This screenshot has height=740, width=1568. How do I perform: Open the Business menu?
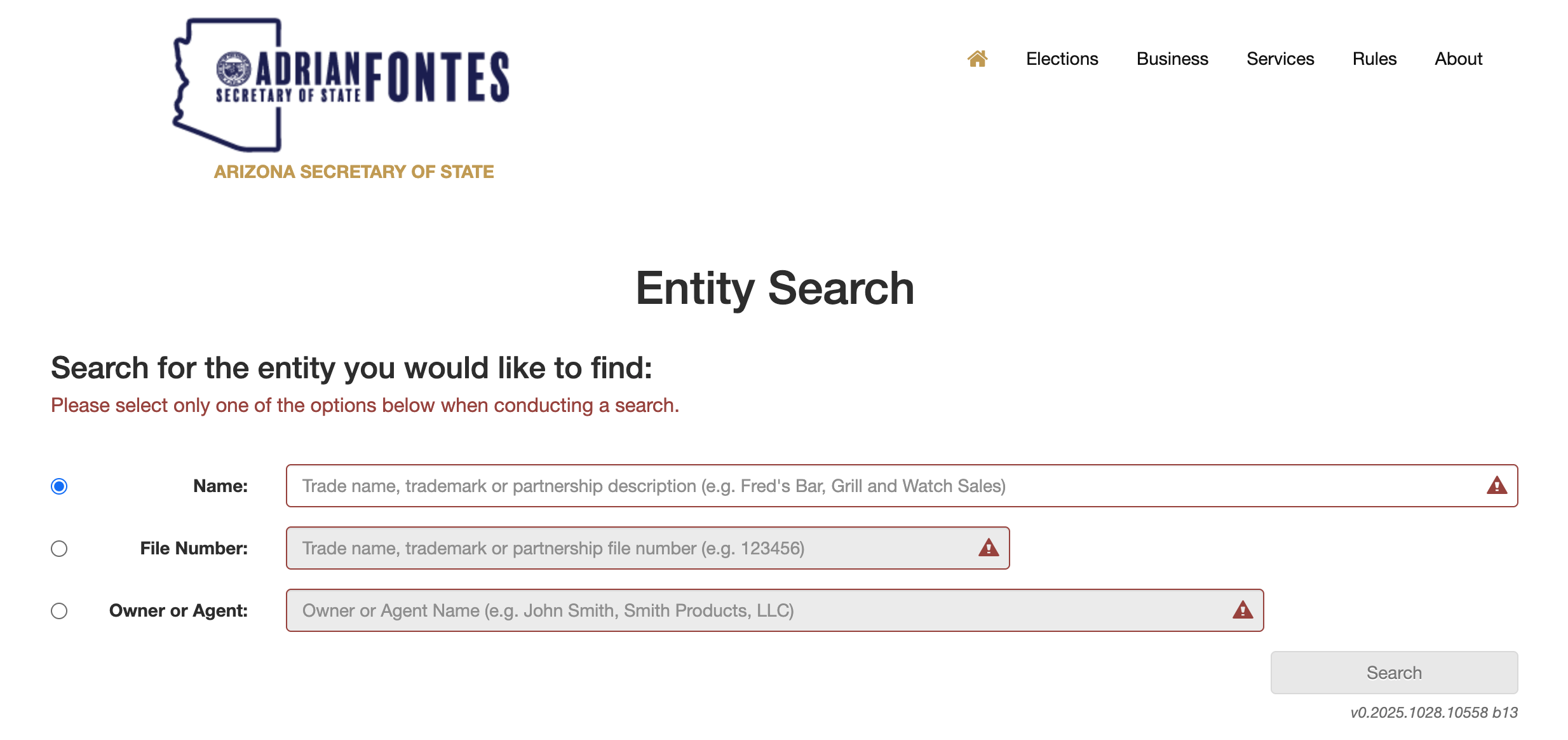coord(1172,58)
